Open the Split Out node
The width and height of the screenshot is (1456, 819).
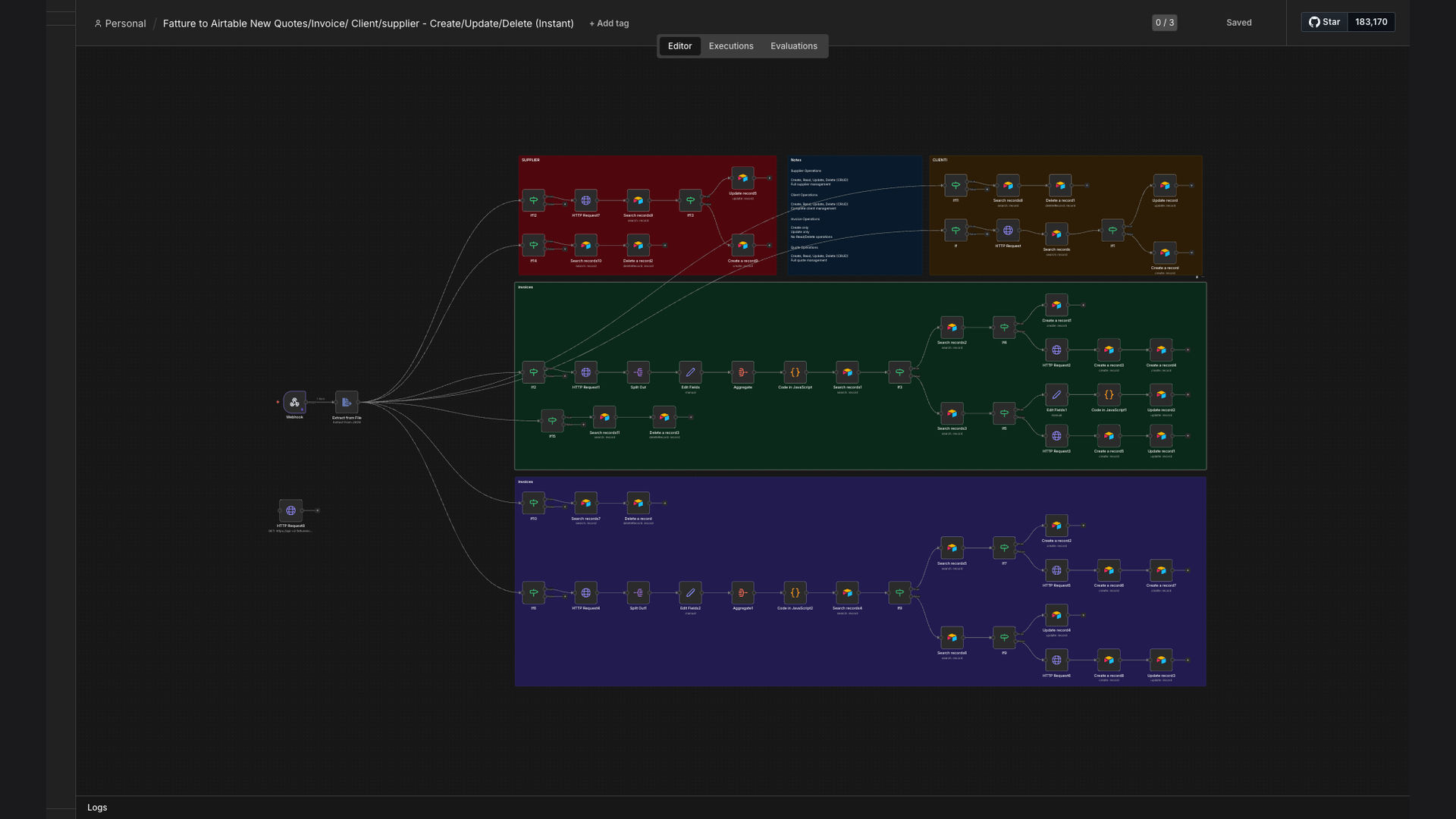[638, 372]
